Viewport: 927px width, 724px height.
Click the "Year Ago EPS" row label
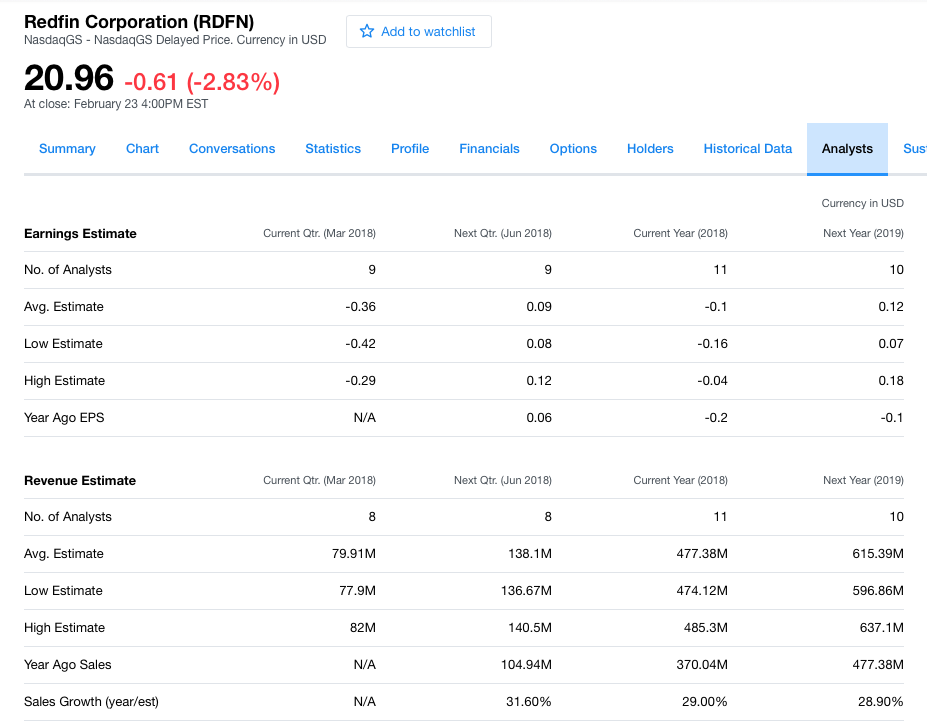pos(64,418)
